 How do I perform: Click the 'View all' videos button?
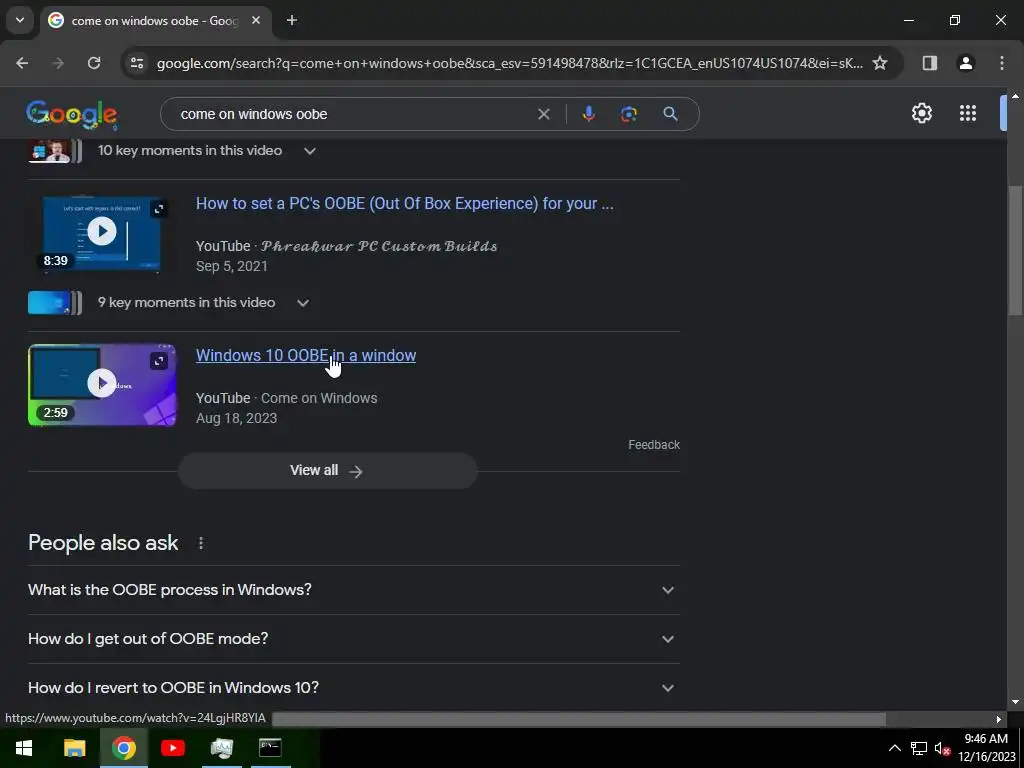tap(328, 471)
